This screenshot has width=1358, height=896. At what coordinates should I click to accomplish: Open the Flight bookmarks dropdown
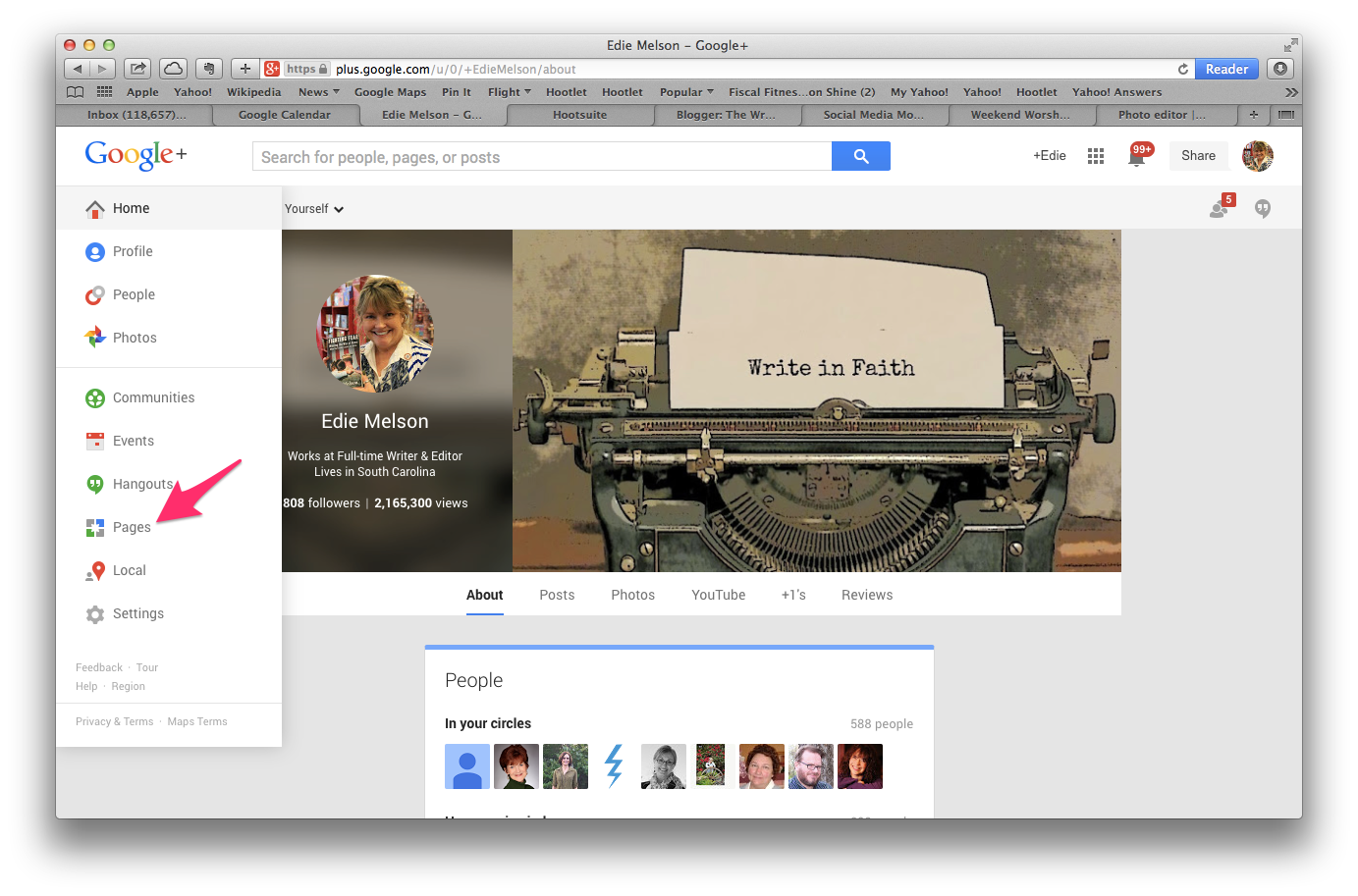pos(510,92)
